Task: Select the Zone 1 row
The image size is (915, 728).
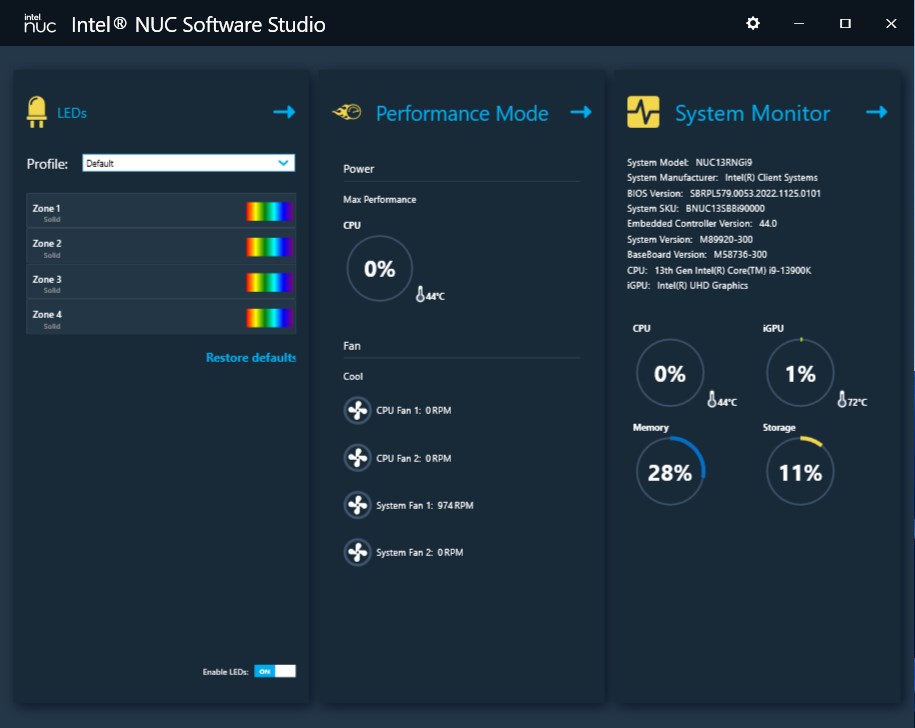Action: [x=161, y=211]
